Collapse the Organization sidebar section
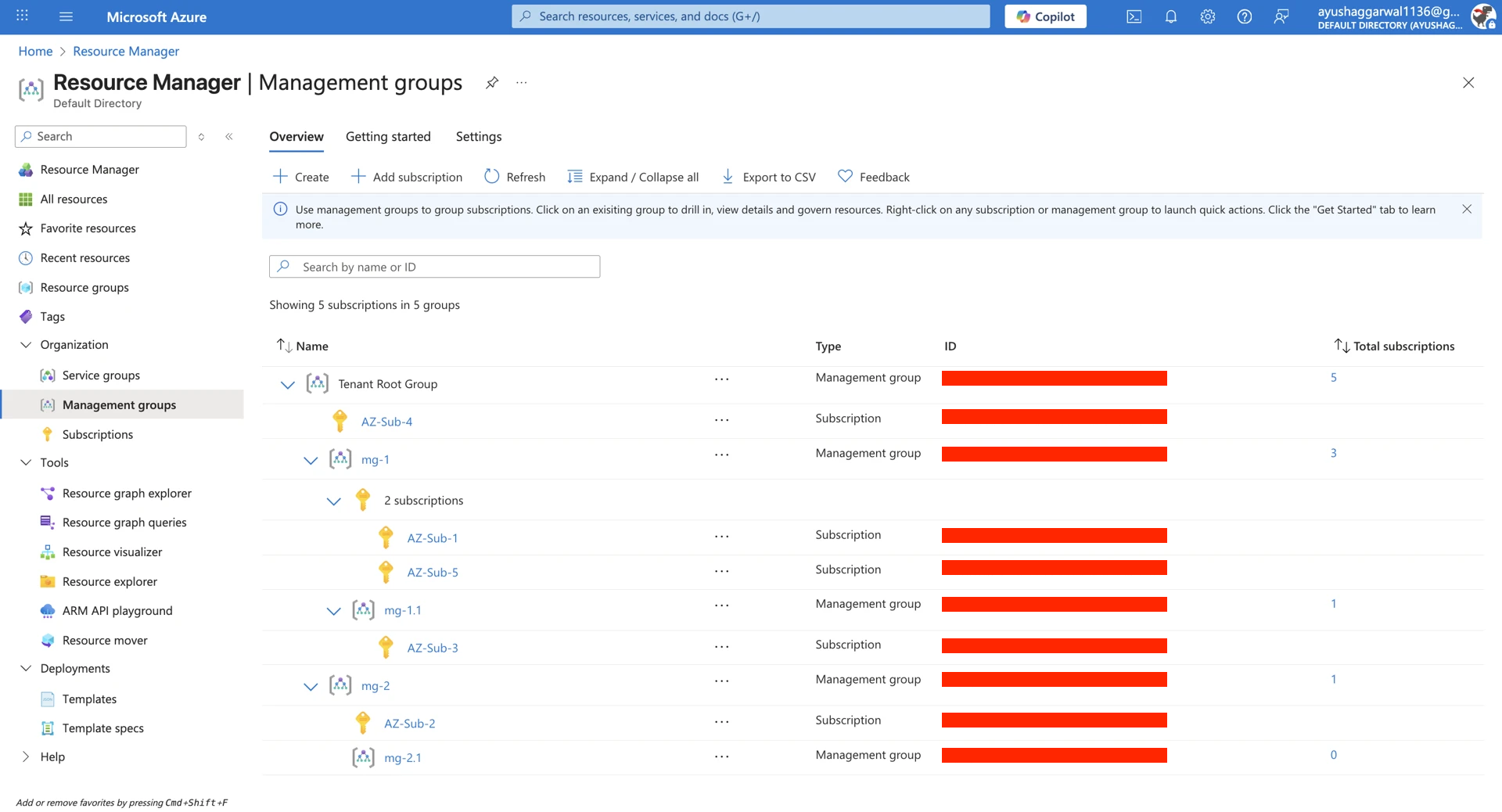 [26, 344]
